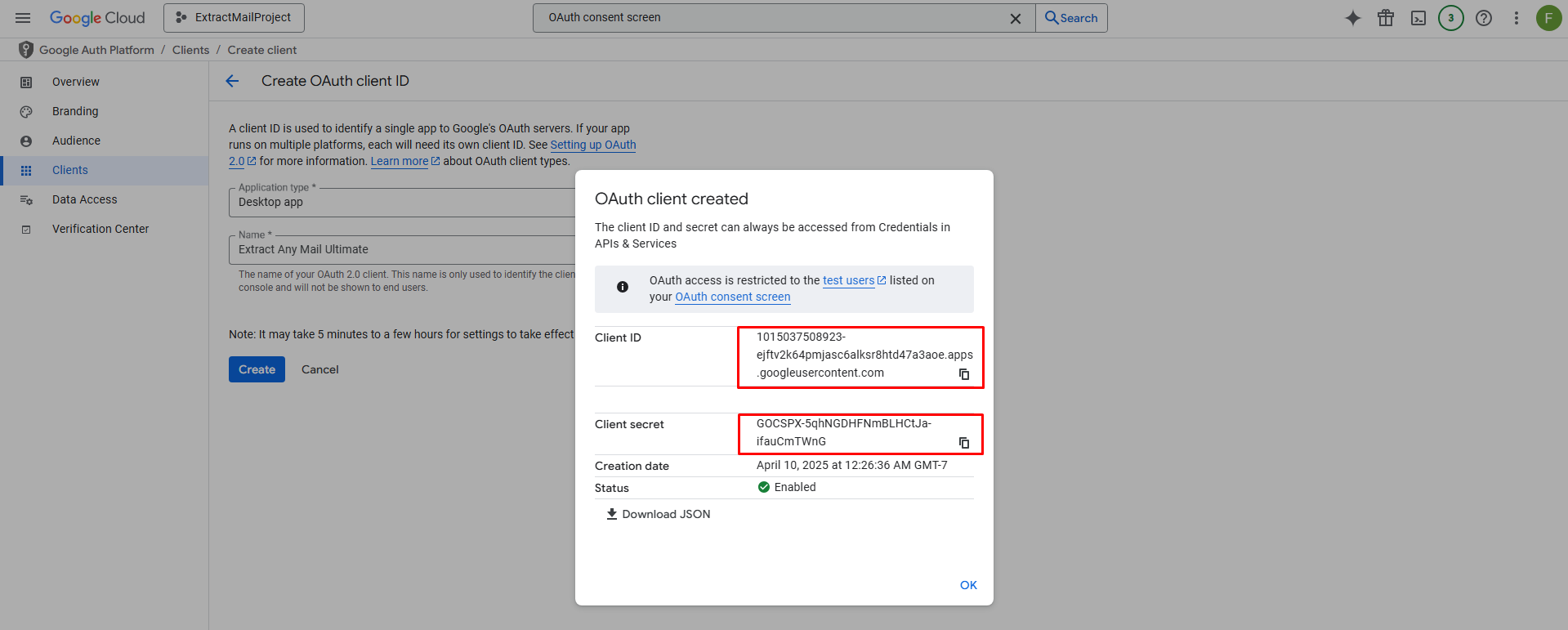
Task: Open the user account avatar F
Action: (x=1548, y=18)
